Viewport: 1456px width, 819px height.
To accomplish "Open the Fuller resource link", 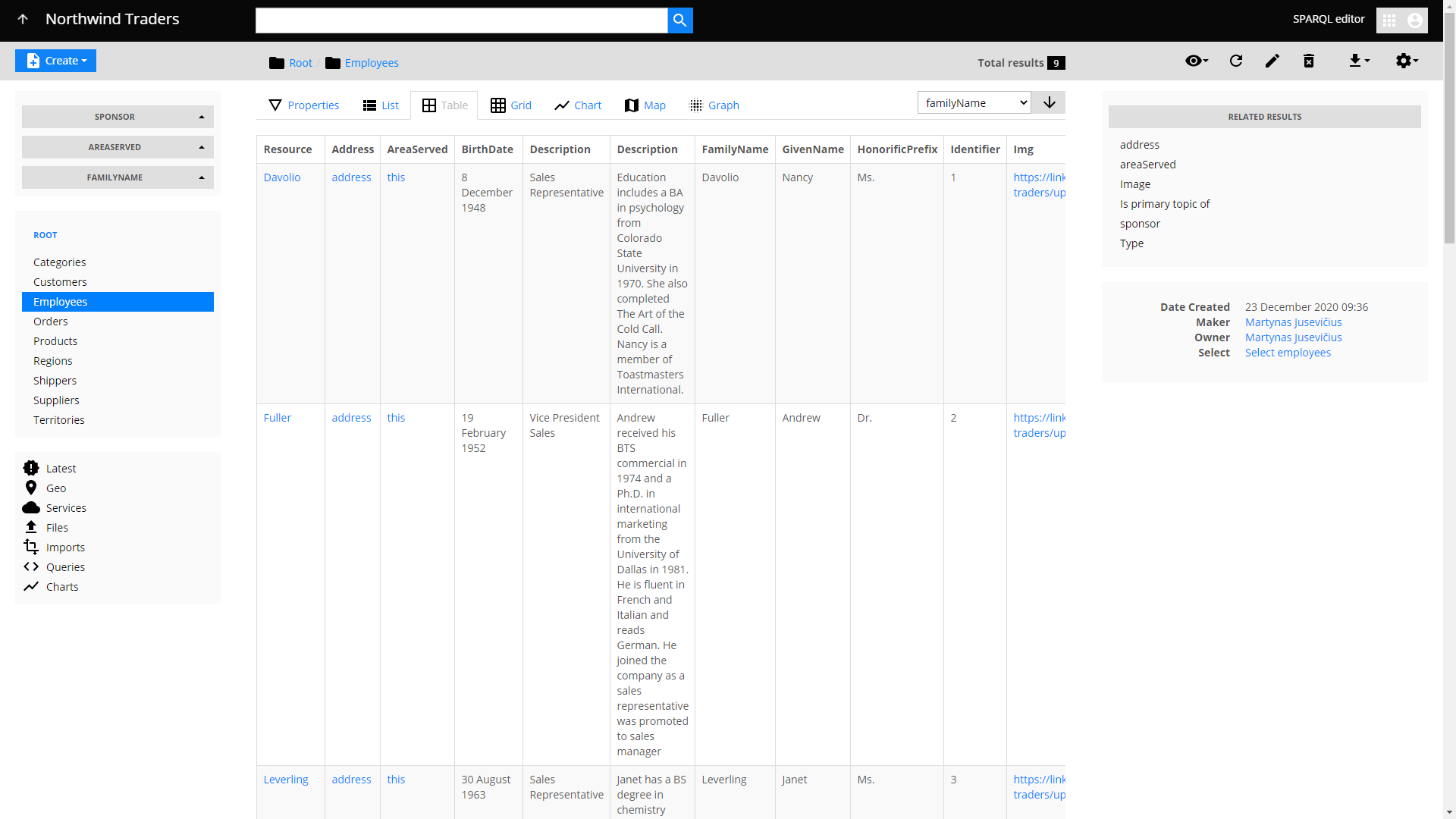I will pos(278,418).
